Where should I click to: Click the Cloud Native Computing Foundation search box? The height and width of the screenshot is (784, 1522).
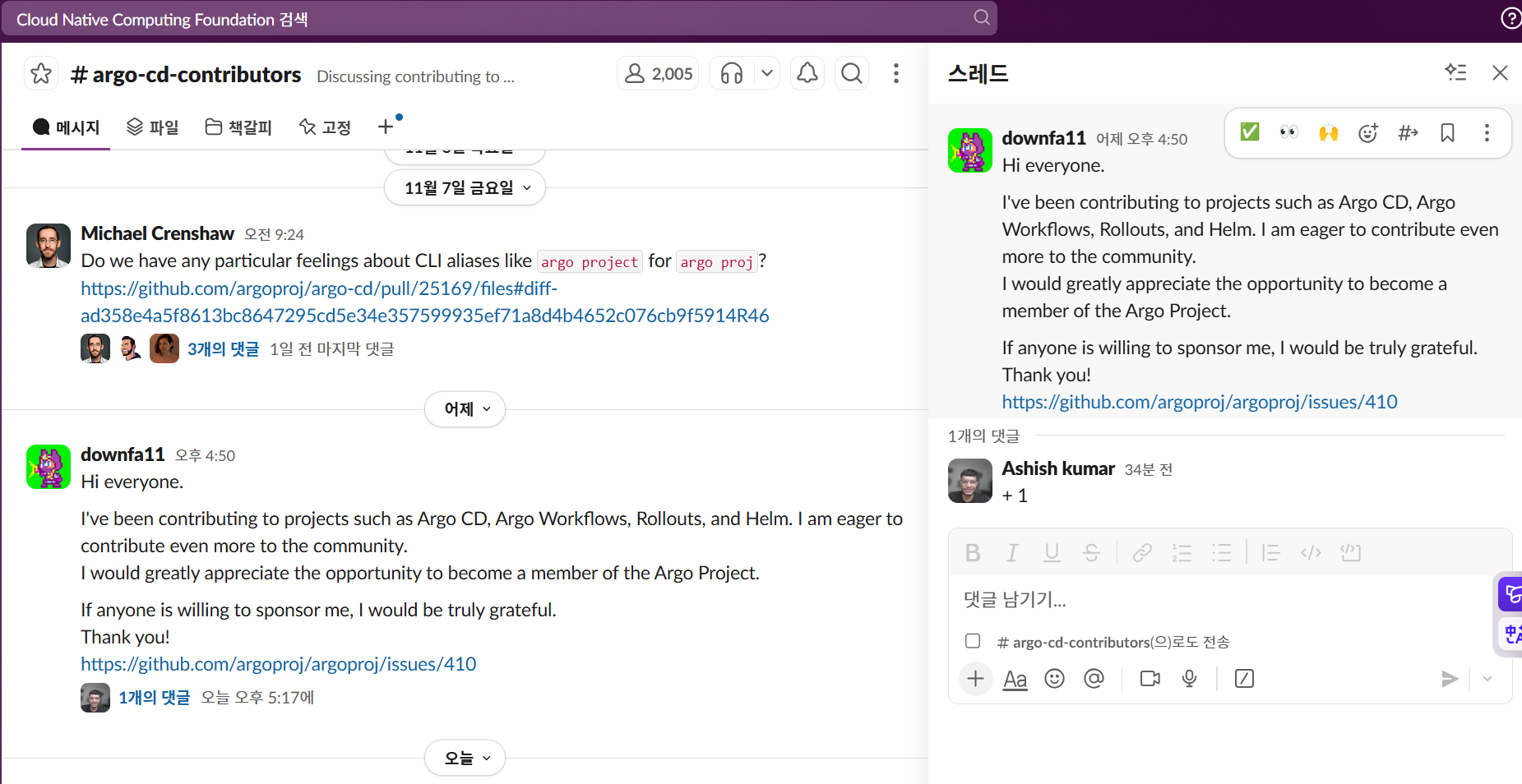[x=499, y=18]
